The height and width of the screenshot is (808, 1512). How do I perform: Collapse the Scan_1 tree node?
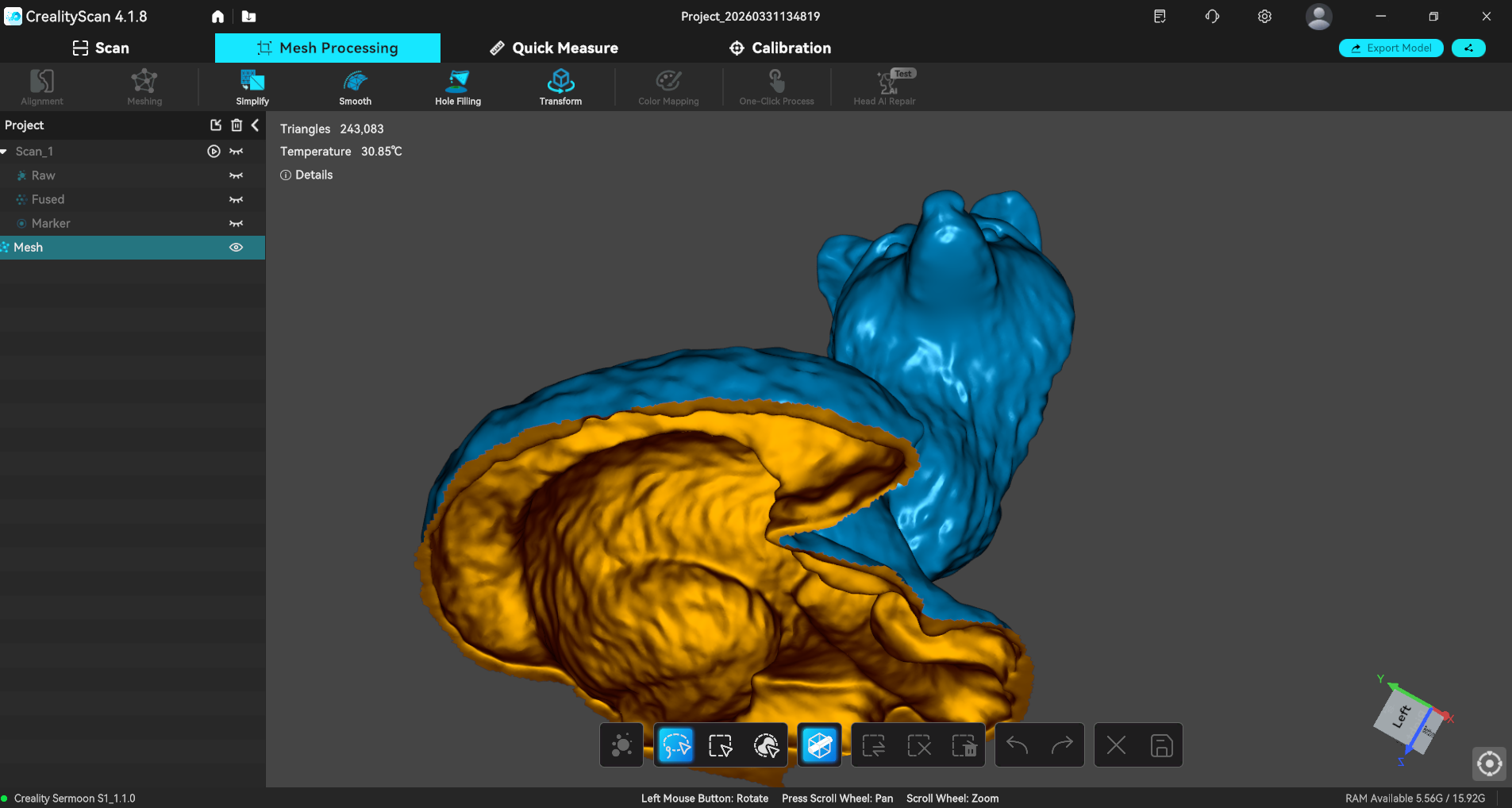(x=4, y=152)
